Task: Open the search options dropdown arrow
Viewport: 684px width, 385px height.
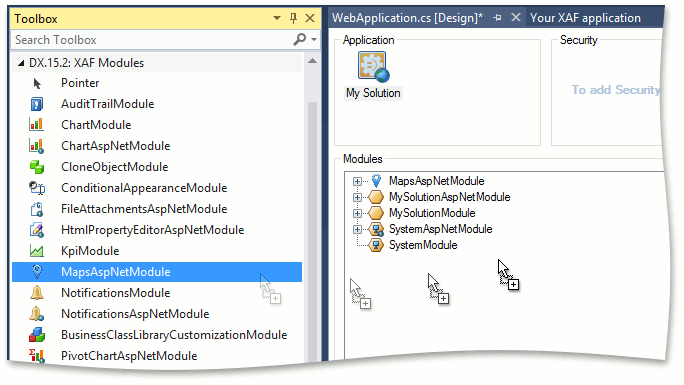Action: (x=314, y=39)
